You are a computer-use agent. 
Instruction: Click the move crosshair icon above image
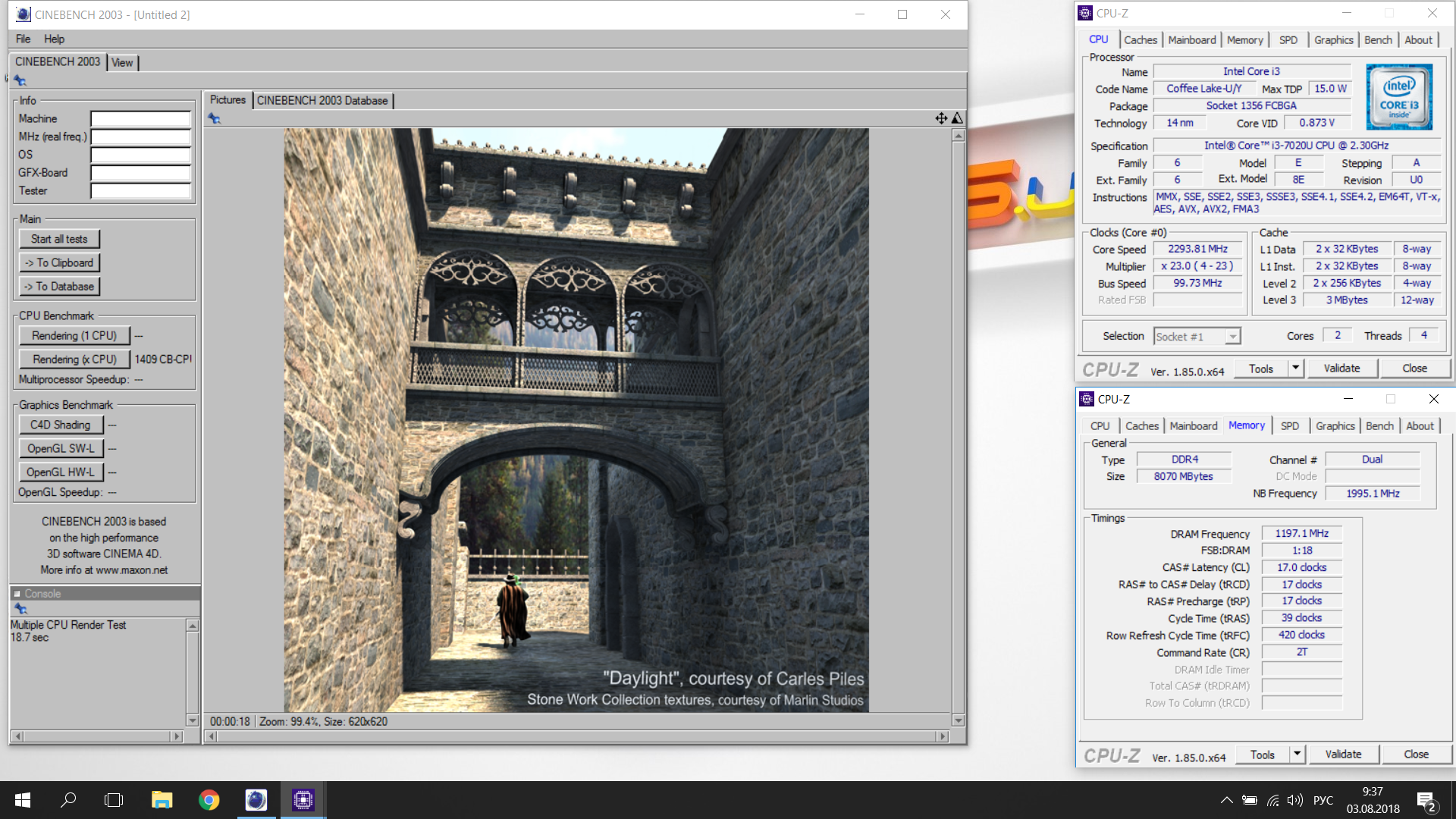coord(941,118)
